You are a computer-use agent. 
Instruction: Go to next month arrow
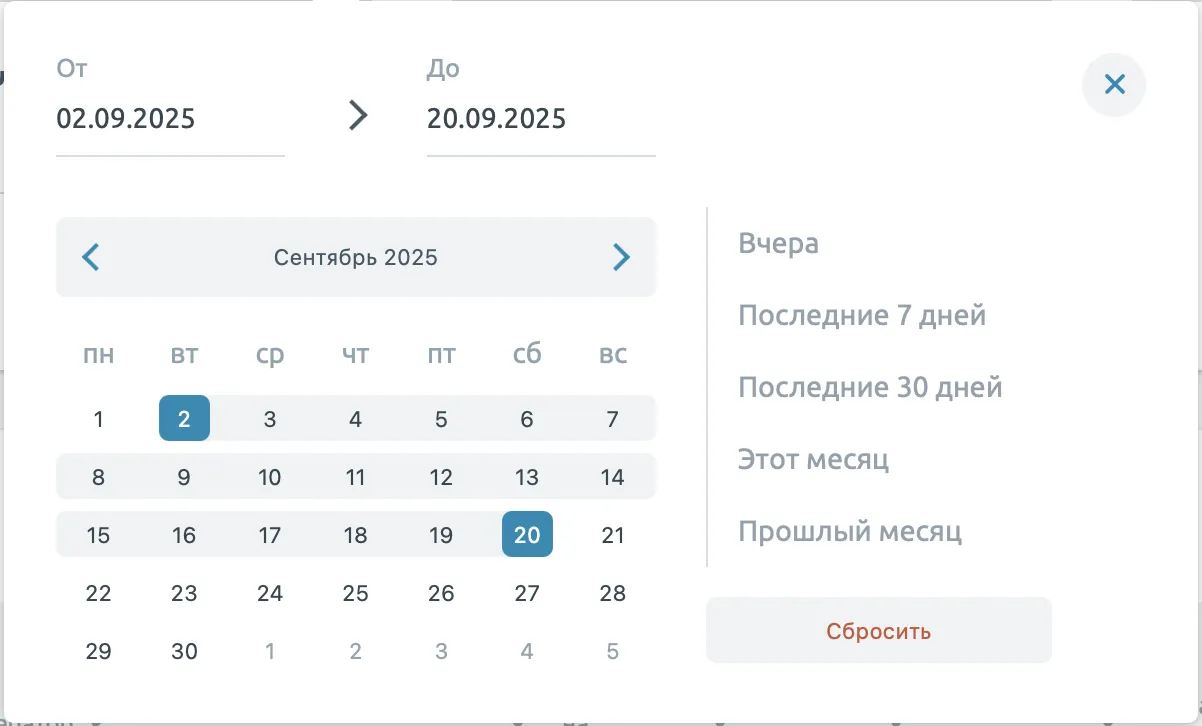click(621, 258)
